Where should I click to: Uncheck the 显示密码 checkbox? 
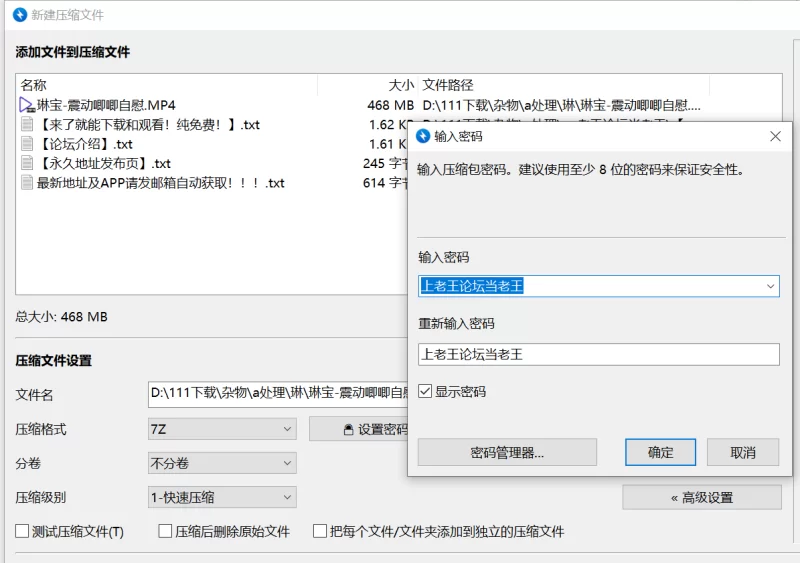click(426, 392)
